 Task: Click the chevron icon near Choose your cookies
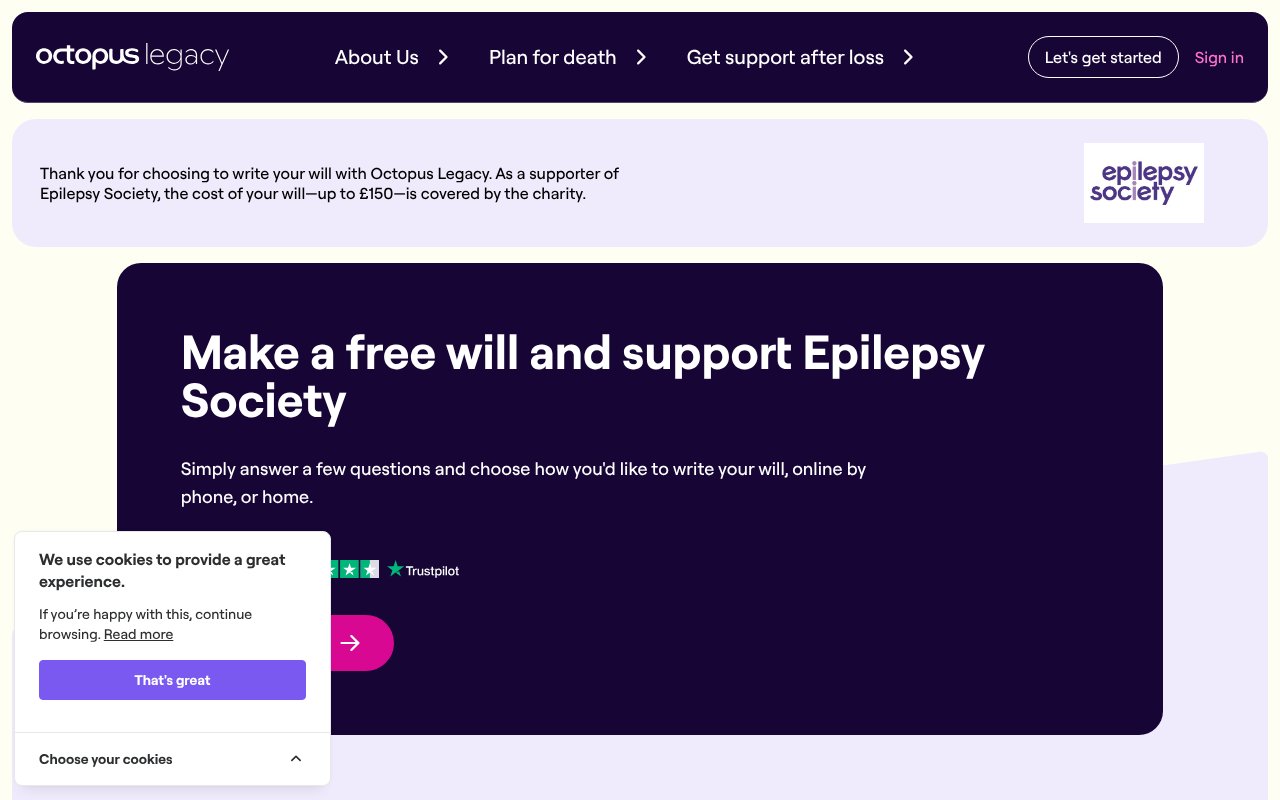tap(296, 758)
